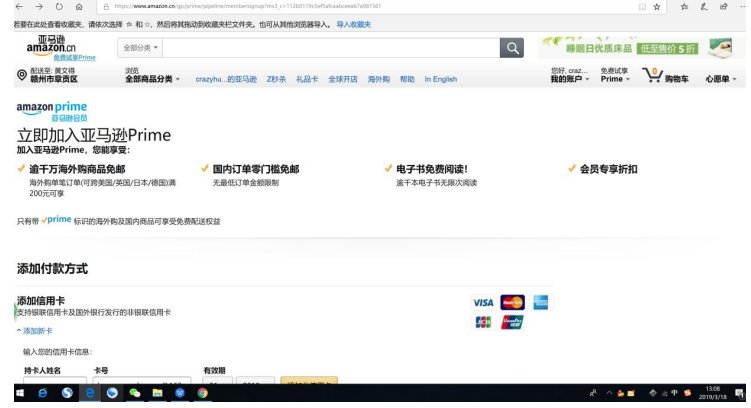
Task: Click the MasterCard logo
Action: pos(512,303)
